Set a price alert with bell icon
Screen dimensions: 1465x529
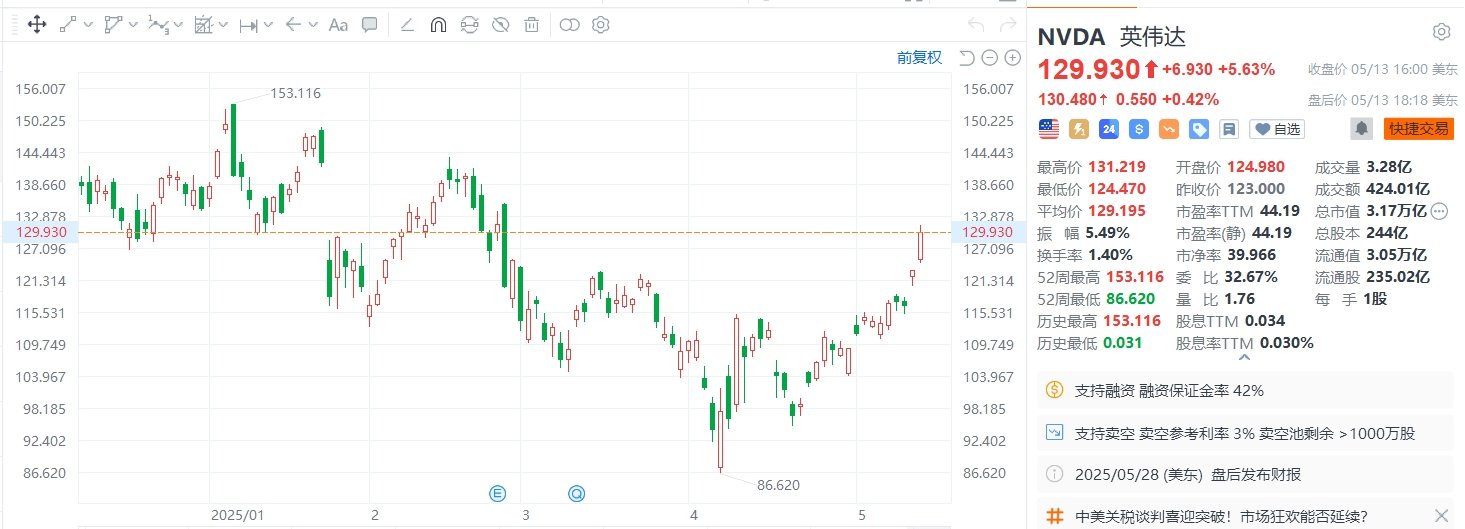click(x=1361, y=128)
